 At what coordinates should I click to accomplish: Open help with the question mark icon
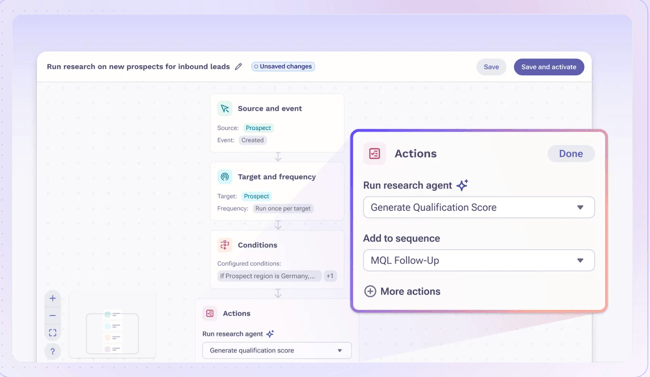click(53, 351)
